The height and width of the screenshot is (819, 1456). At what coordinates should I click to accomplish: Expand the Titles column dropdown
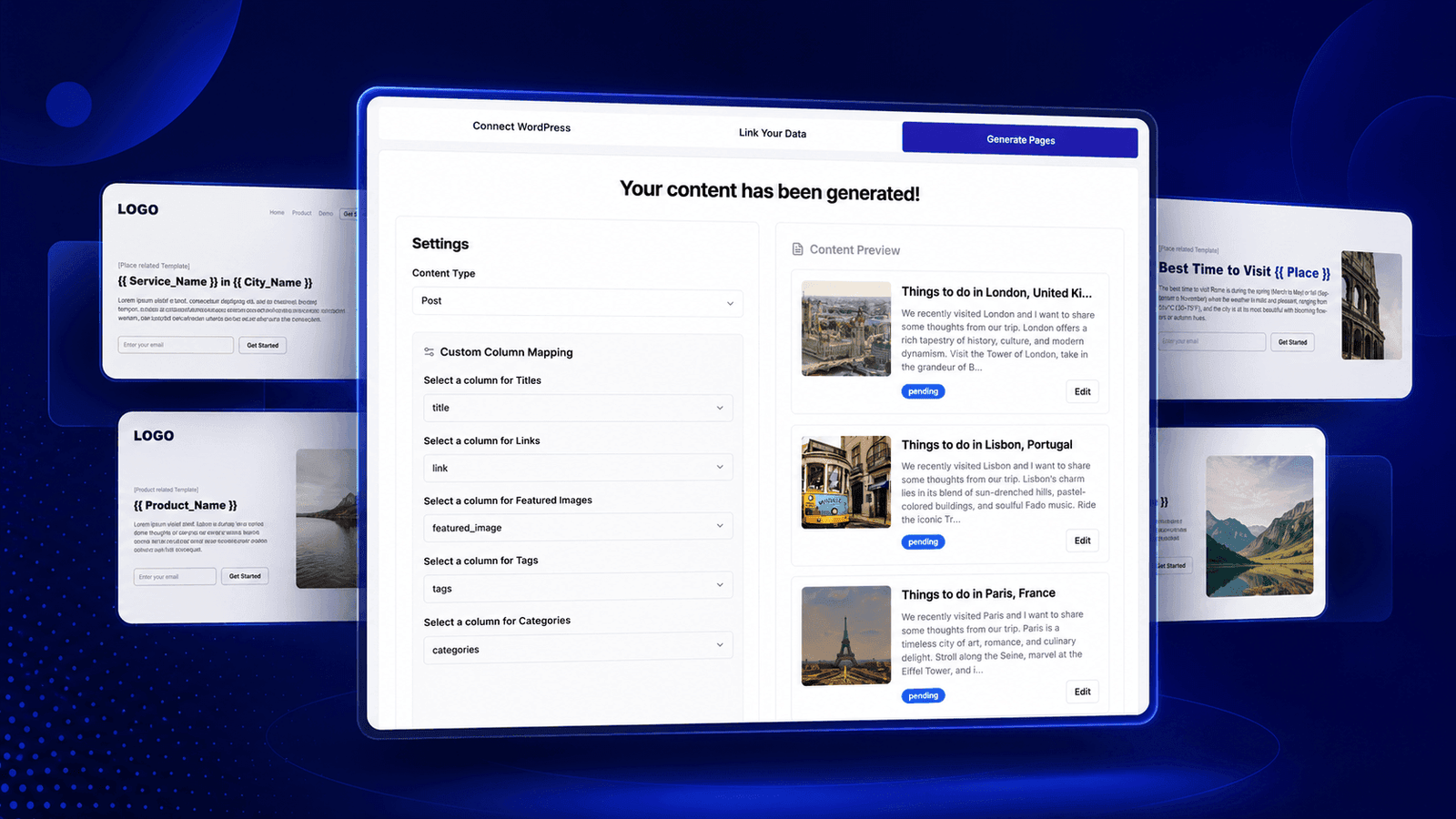pyautogui.click(x=578, y=408)
